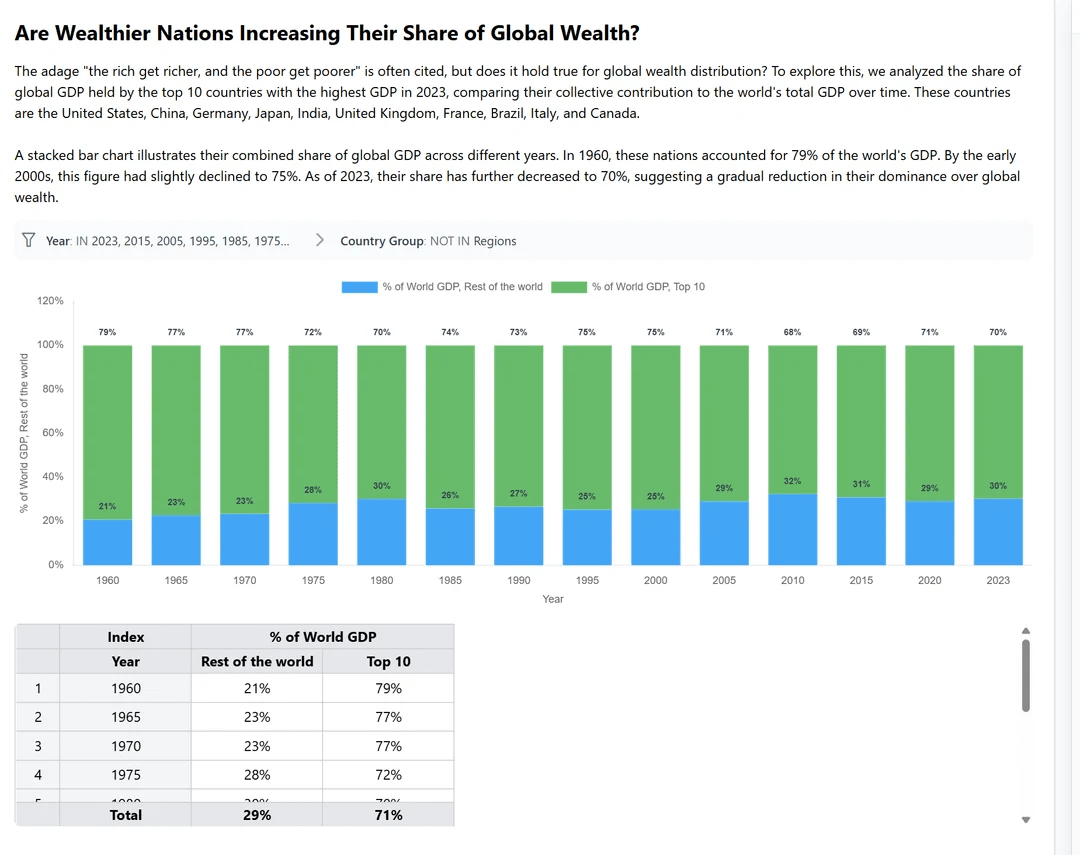The width and height of the screenshot is (1080, 855).
Task: Click the blue legend marker for Rest of world
Action: 359,286
